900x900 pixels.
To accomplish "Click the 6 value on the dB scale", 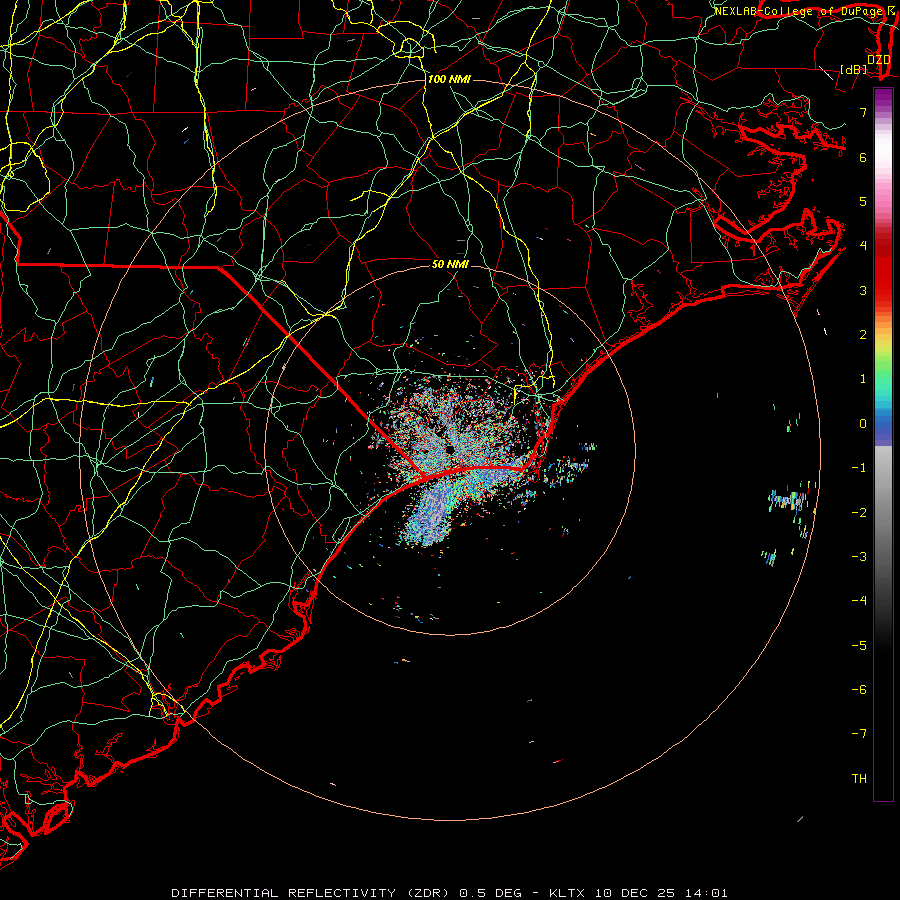I will pyautogui.click(x=863, y=157).
